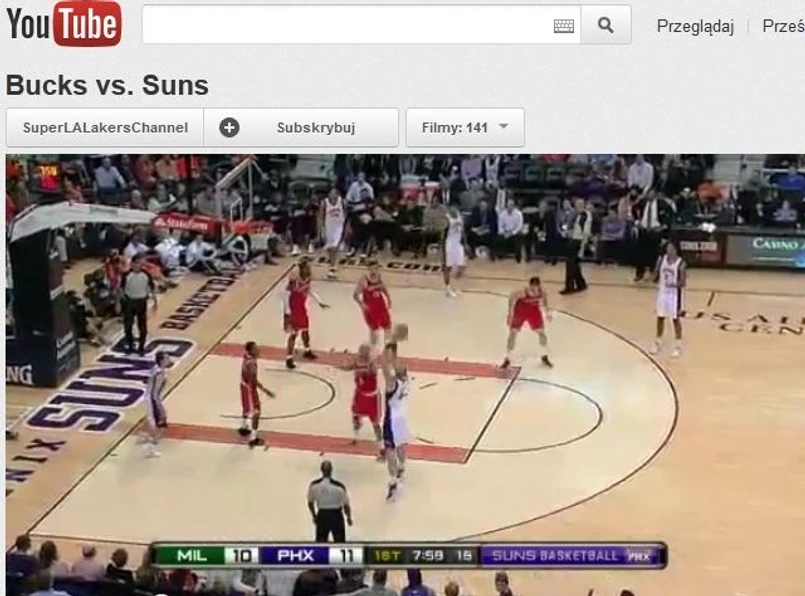Click the YouTube logo

pos(64,24)
